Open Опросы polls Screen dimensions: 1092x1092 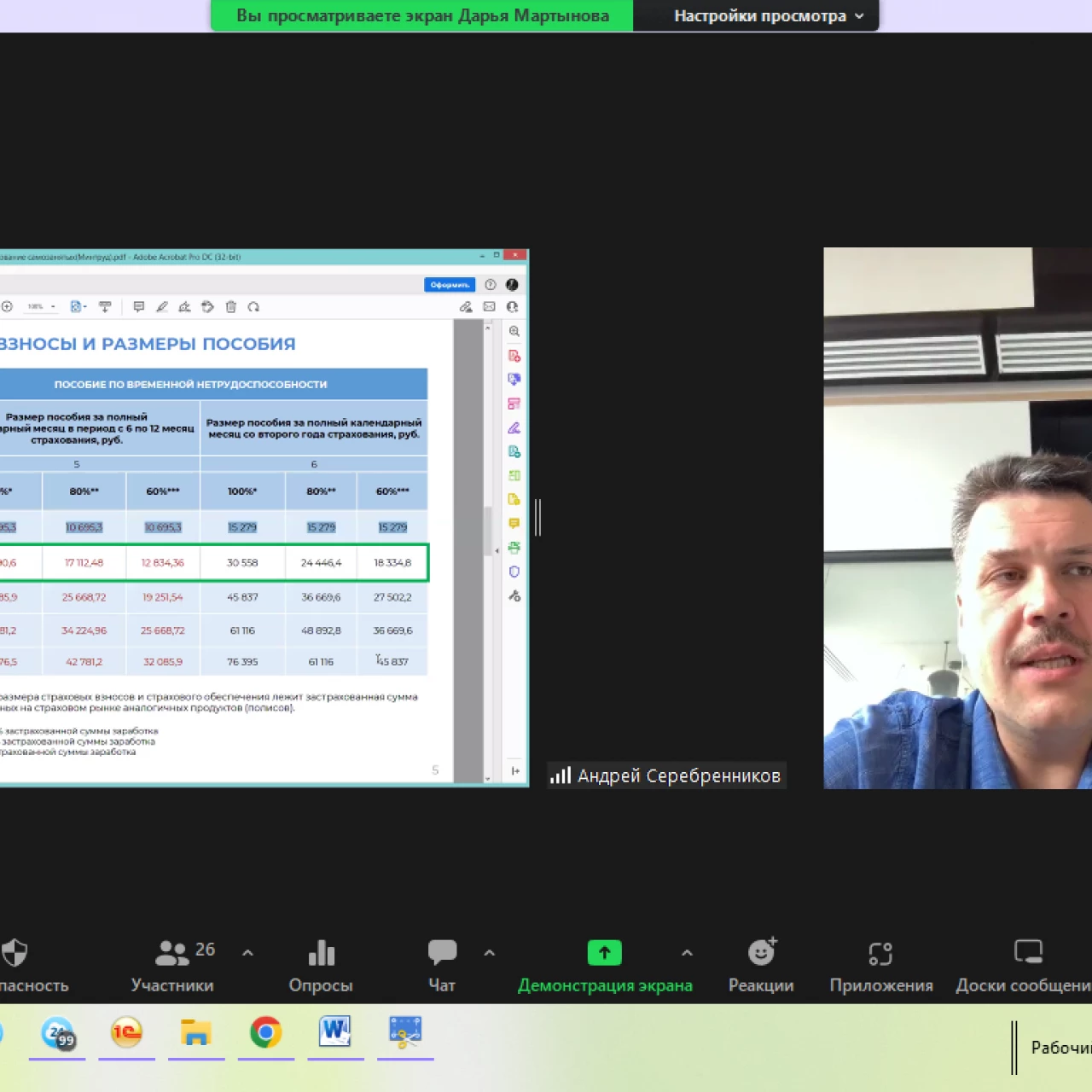(x=321, y=967)
